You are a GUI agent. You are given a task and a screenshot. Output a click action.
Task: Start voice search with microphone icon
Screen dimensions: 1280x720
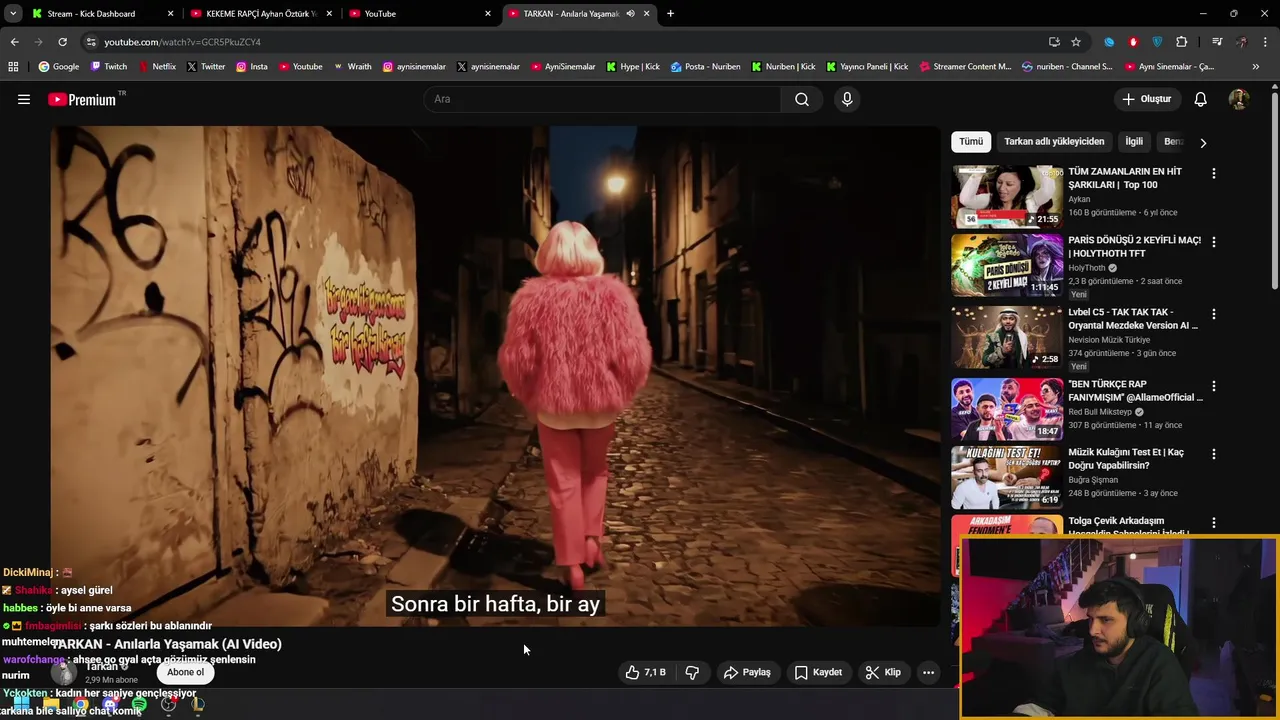point(847,99)
